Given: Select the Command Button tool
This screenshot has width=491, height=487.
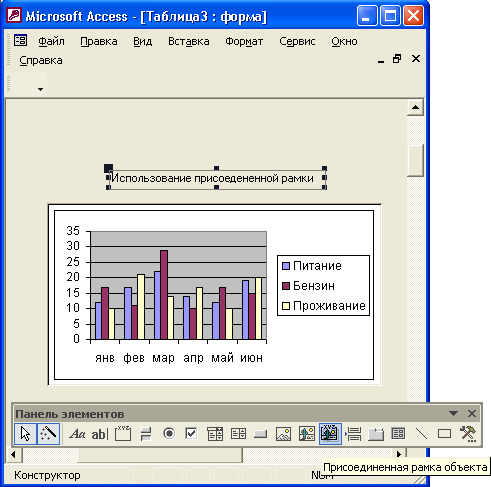Looking at the screenshot, I should (260, 434).
